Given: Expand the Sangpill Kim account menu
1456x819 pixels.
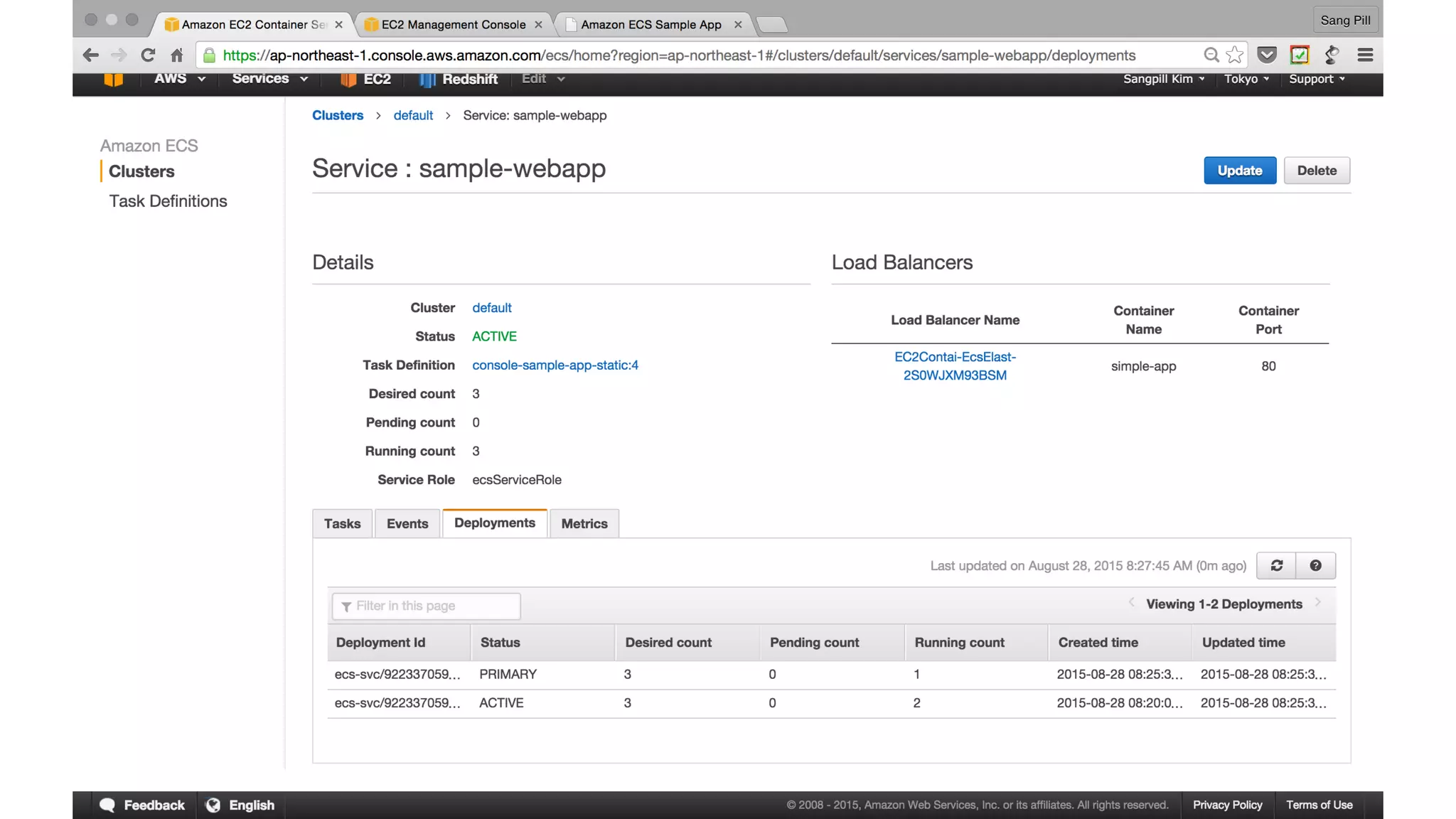Looking at the screenshot, I should click(x=1163, y=79).
